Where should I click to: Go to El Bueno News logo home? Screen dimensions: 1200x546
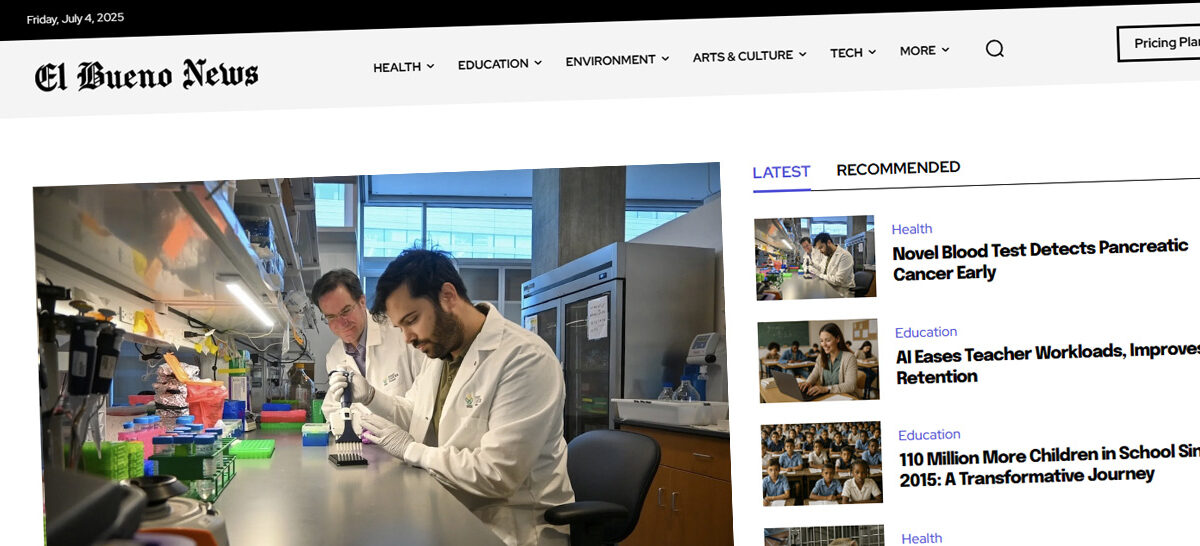147,76
